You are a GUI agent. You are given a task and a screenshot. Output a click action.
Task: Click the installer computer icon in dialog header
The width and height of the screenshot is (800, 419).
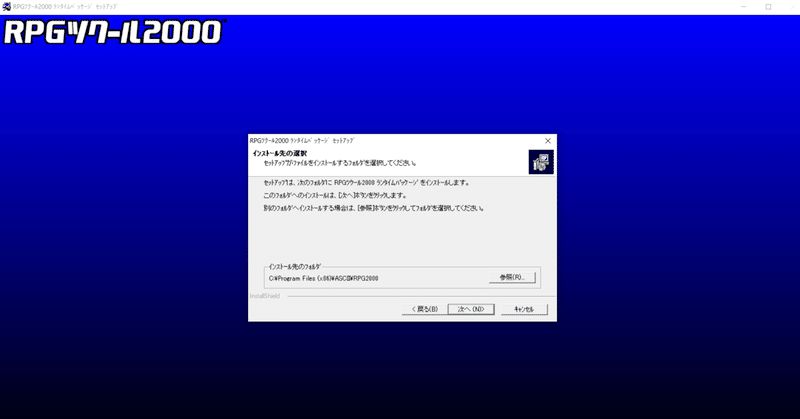[541, 162]
